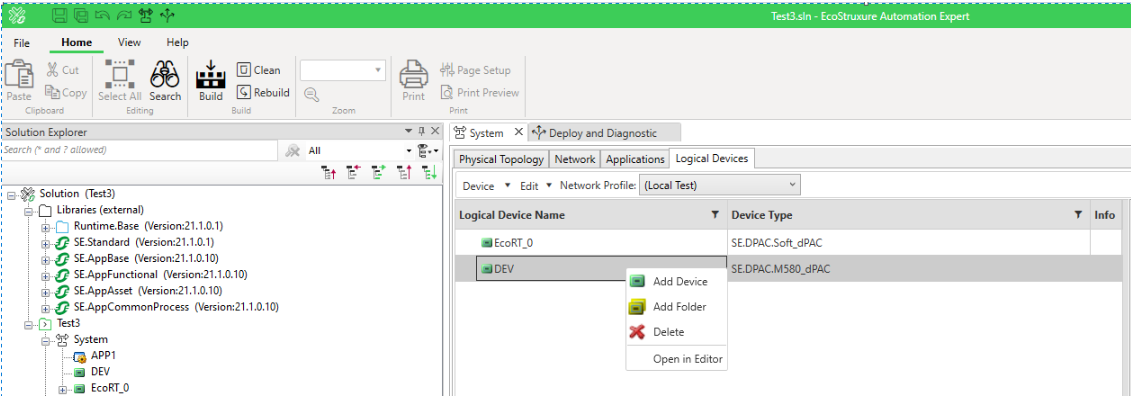Click the Save All icon in title bar
Image resolution: width=1131 pixels, height=404 pixels.
(82, 15)
